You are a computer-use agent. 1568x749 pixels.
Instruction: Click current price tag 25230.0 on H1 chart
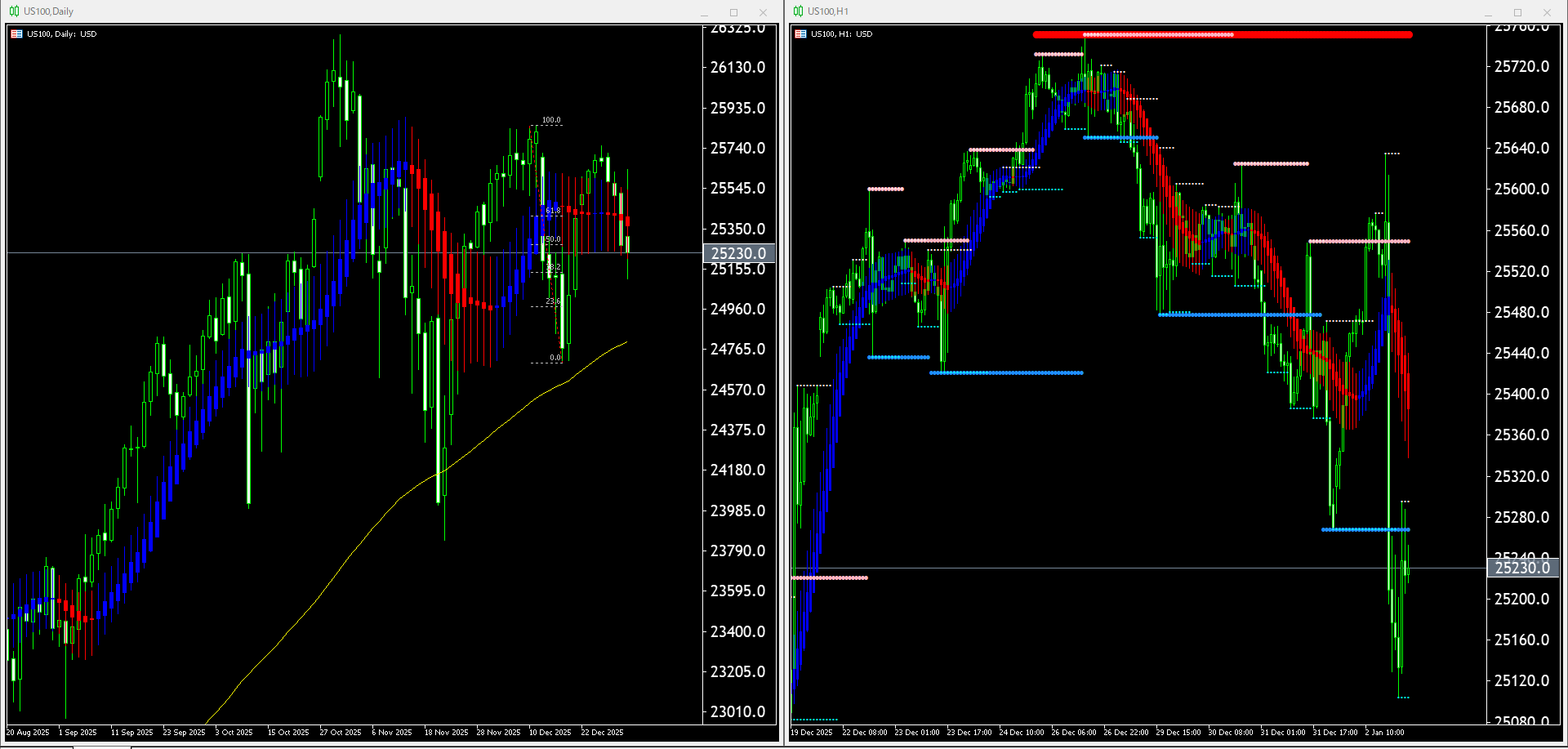[x=1523, y=568]
